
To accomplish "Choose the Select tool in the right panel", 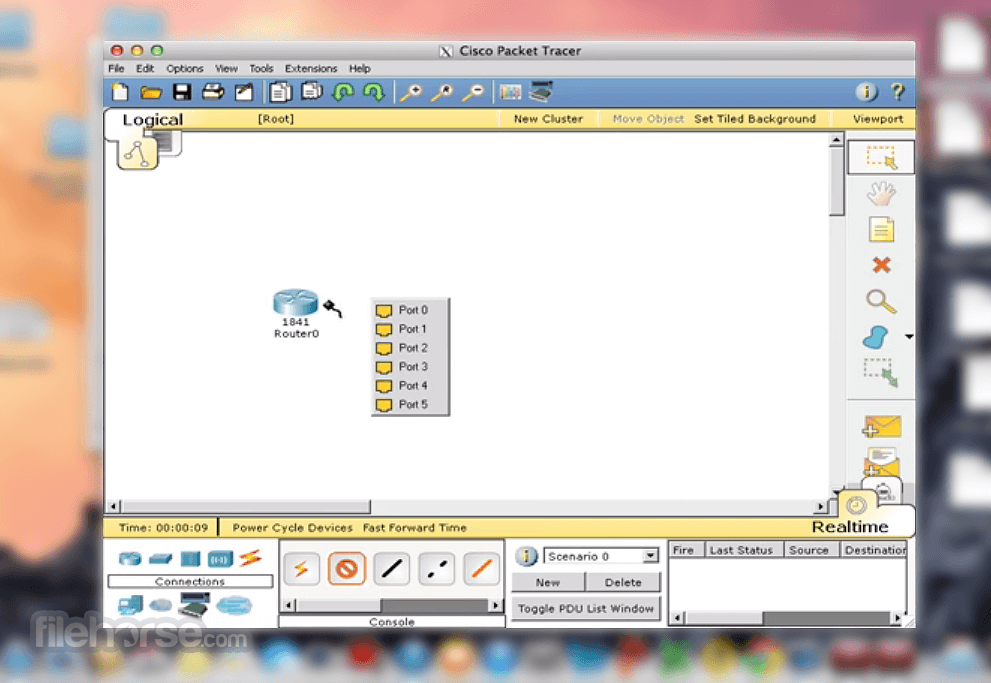I will [x=881, y=157].
